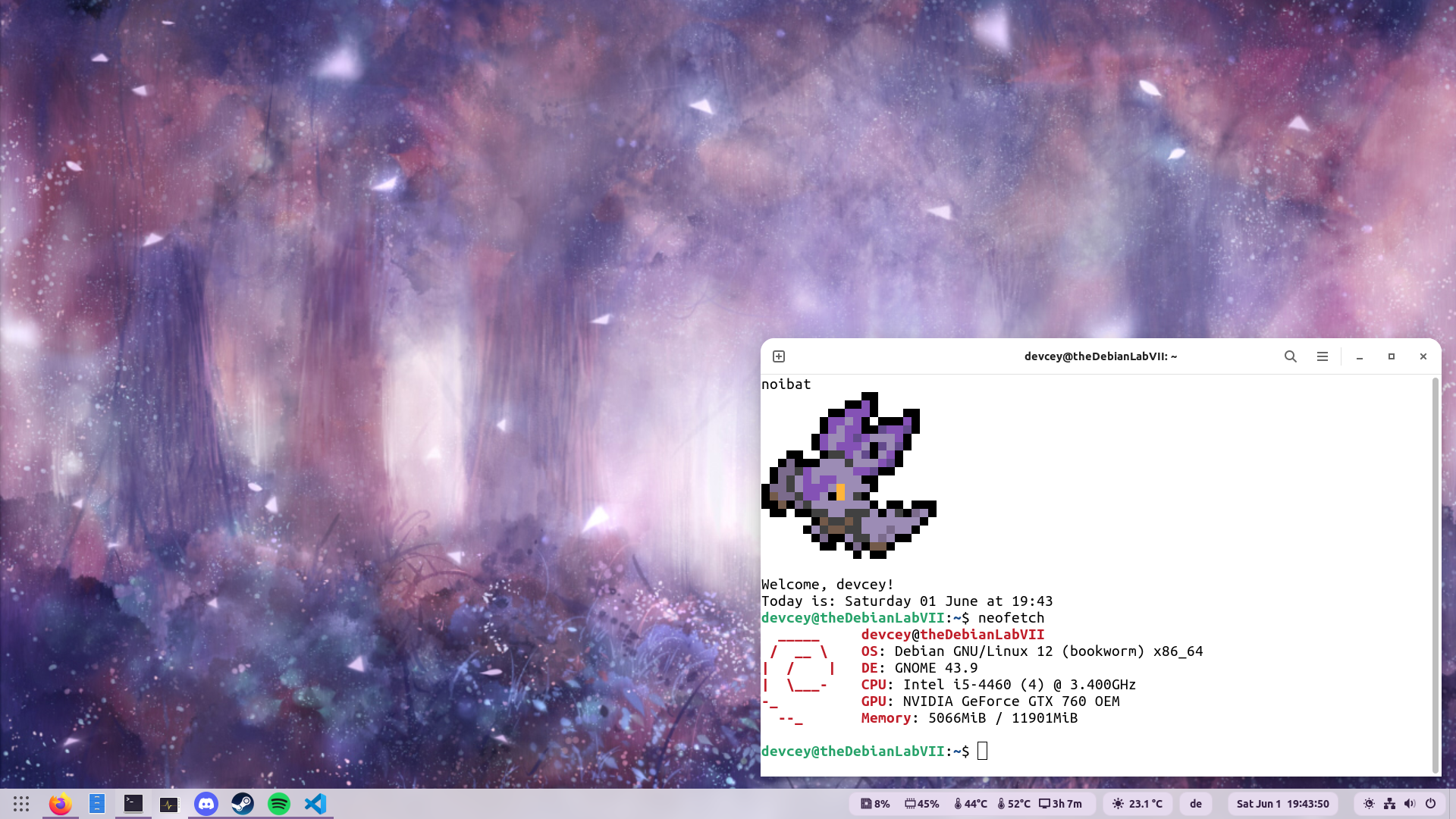Viewport: 1456px width, 819px height.
Task: Click the noibat pixel art sprite
Action: point(849,475)
